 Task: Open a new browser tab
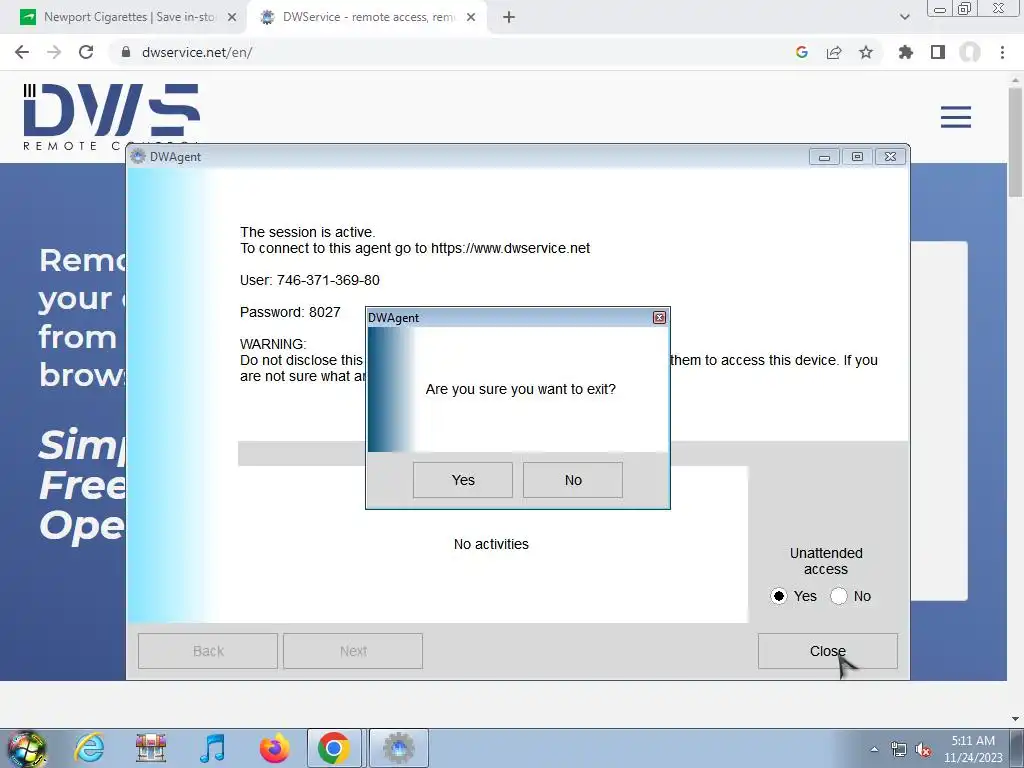[509, 18]
